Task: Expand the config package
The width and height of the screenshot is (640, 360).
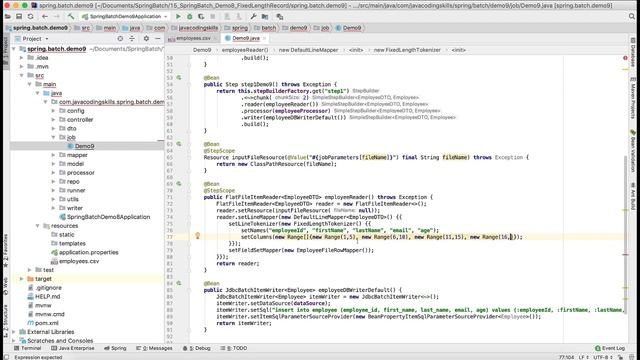Action: click(x=53, y=111)
